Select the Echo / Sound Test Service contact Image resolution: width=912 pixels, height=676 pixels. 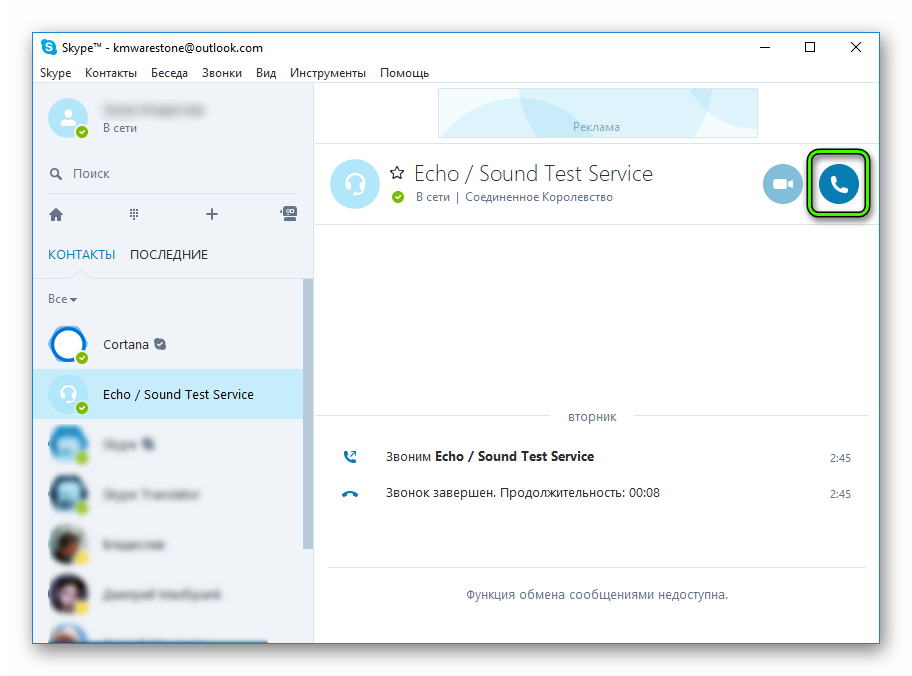[169, 394]
